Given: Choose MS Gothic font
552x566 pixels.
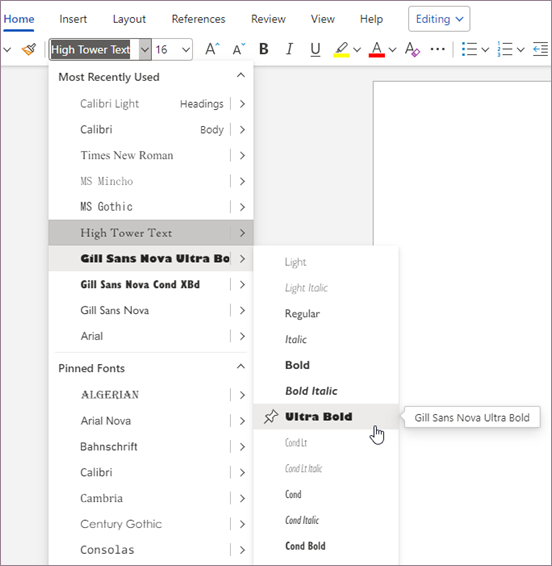Looking at the screenshot, I should click(x=139, y=207).
